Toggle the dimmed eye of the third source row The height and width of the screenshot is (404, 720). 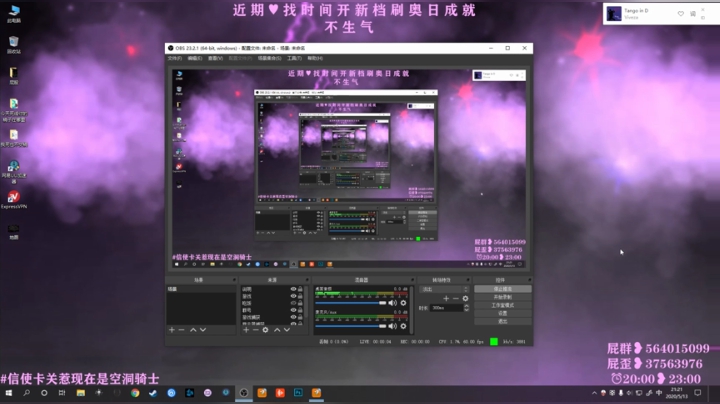coord(293,303)
